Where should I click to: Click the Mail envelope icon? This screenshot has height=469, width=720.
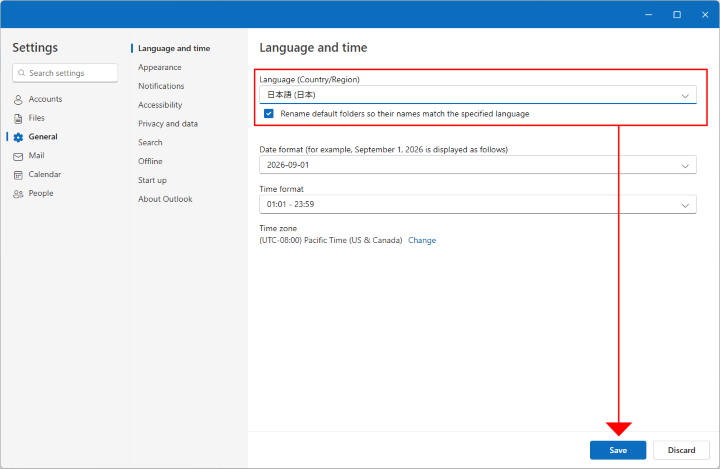(x=18, y=156)
